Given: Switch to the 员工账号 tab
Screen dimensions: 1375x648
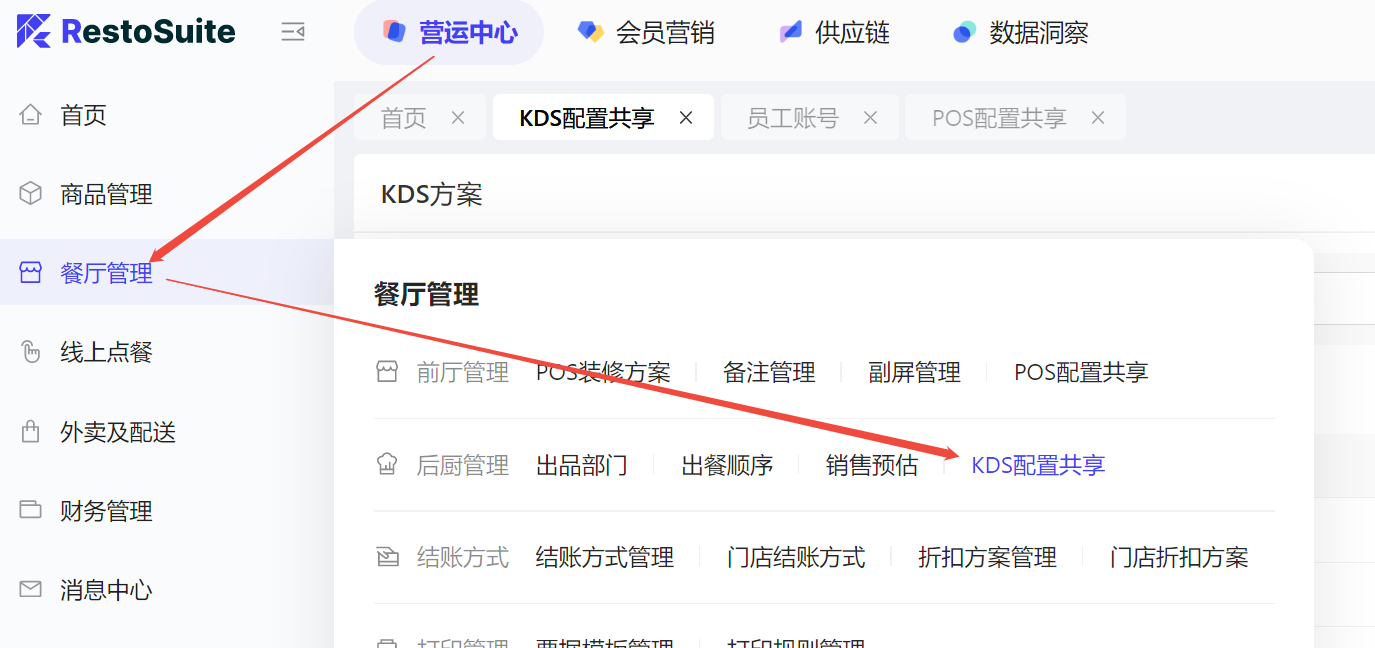Looking at the screenshot, I should (x=793, y=118).
